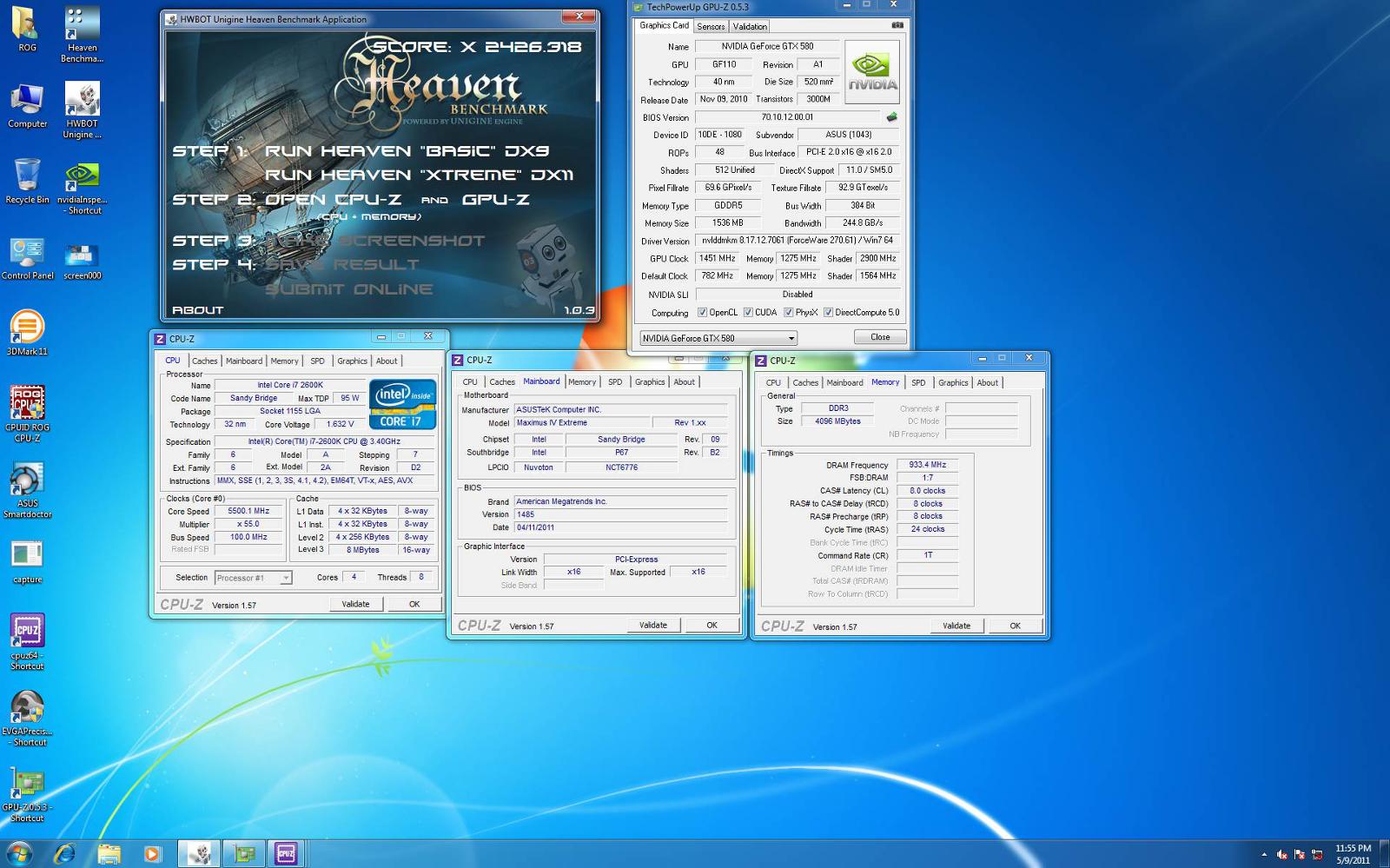Screen dimensions: 1390x868
Task: Click Run Heaven "Basic" DX9 step
Action: pyautogui.click(x=407, y=151)
